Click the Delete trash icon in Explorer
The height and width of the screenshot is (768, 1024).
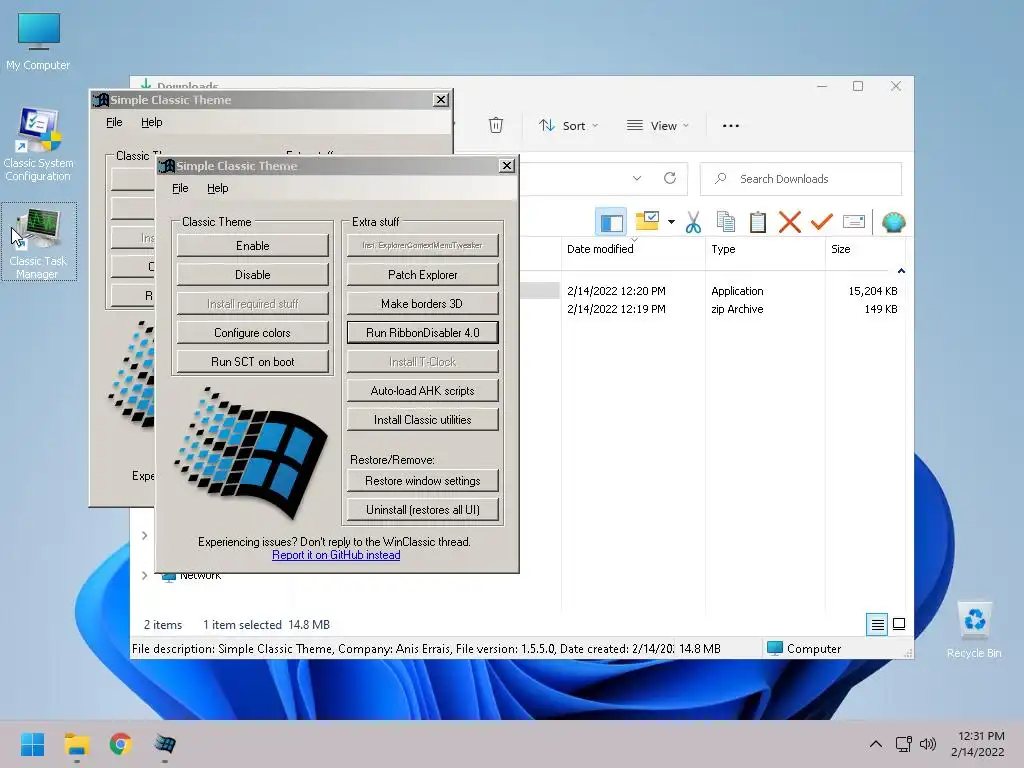(496, 125)
